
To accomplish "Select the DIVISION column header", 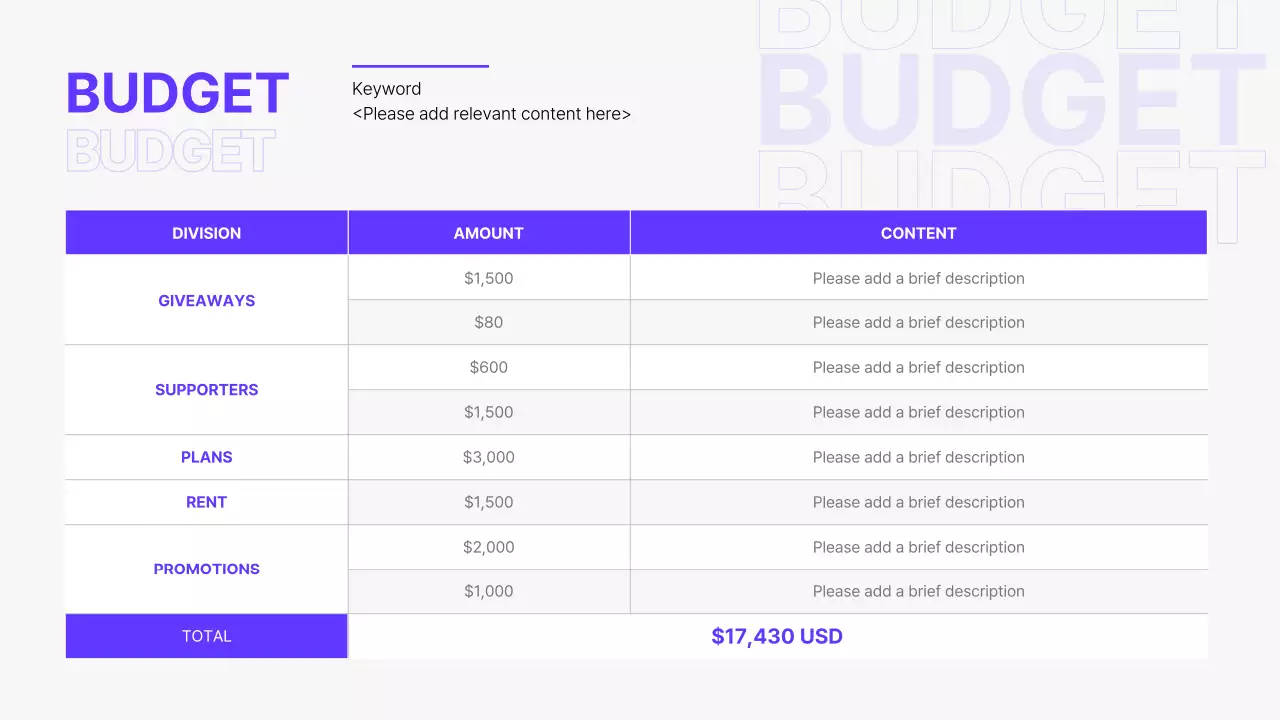I will 206,233.
